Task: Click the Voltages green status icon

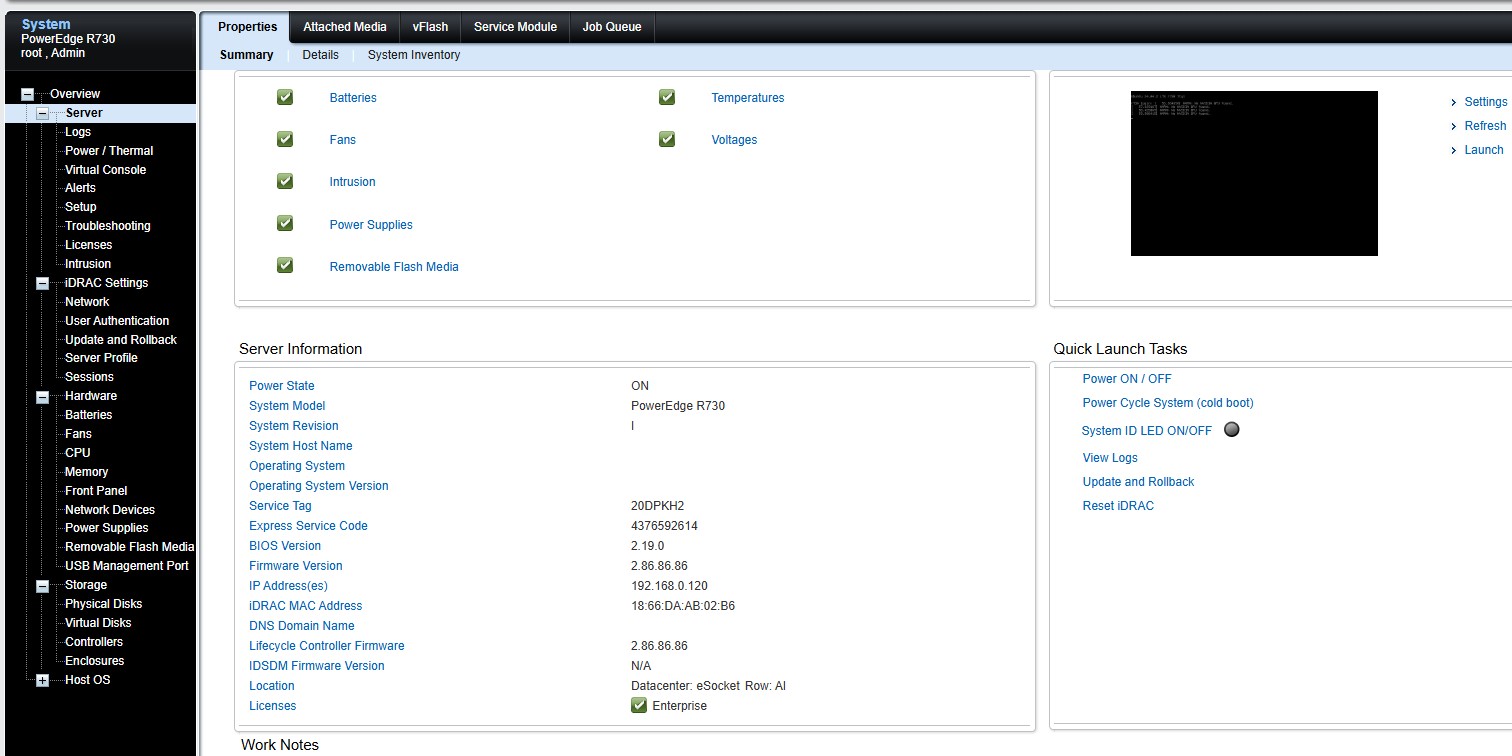Action: tap(667, 139)
